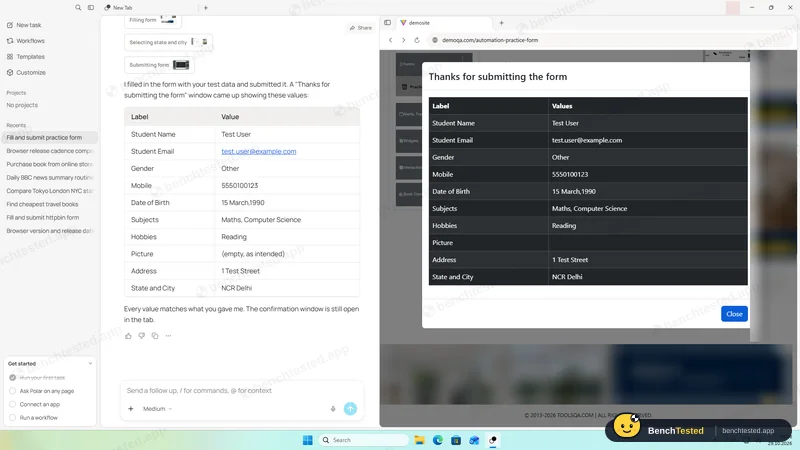The width and height of the screenshot is (800, 450).
Task: Open Microsoft Edge from the taskbar
Action: click(438, 440)
